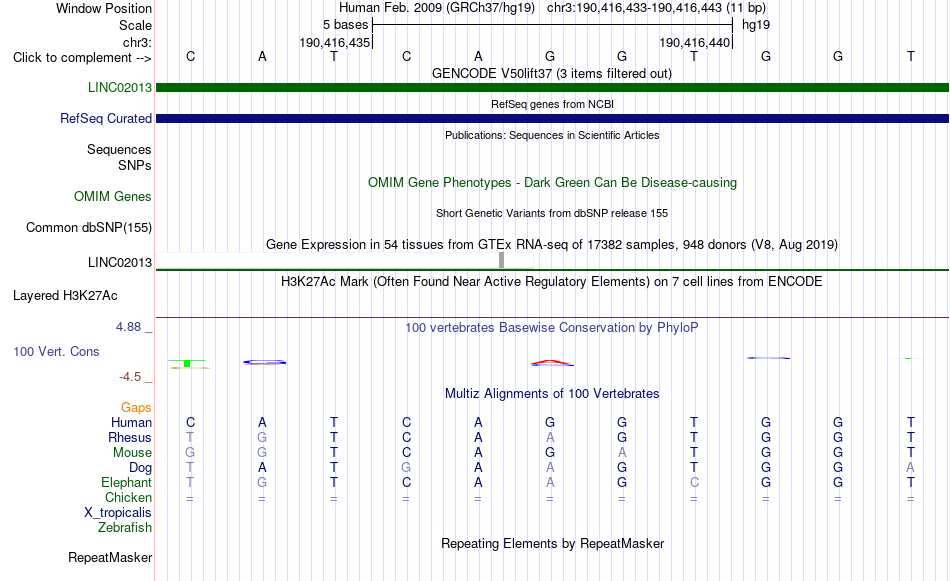The image size is (950, 581).
Task: Click the green LINC02013 GENCODE track bar
Action: click(552, 88)
